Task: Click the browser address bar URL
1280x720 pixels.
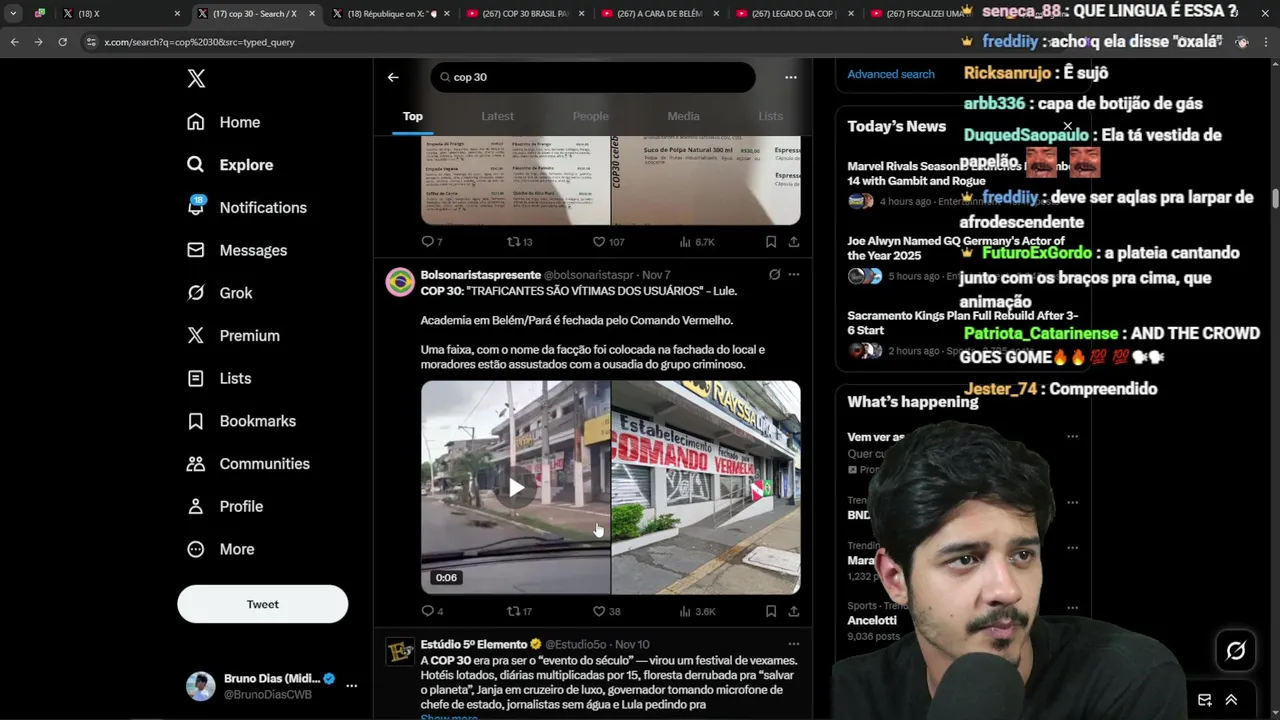Action: [x=199, y=42]
